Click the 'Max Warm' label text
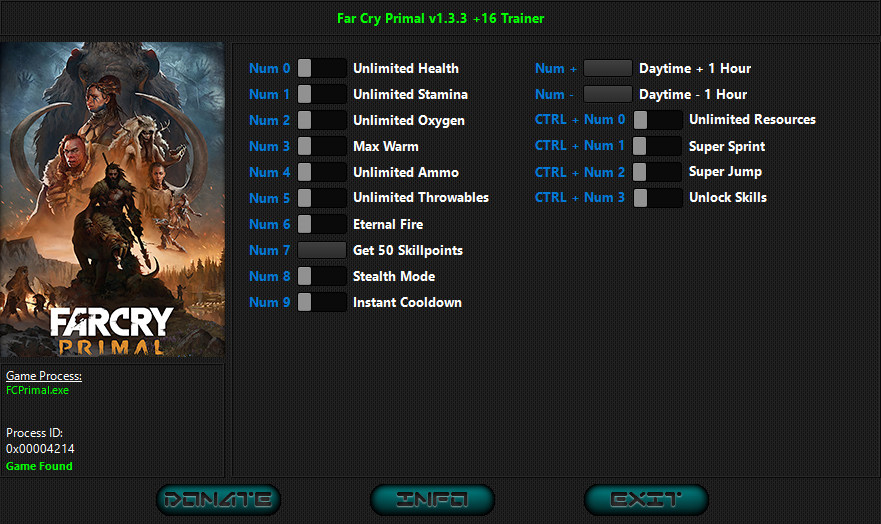 click(x=385, y=146)
